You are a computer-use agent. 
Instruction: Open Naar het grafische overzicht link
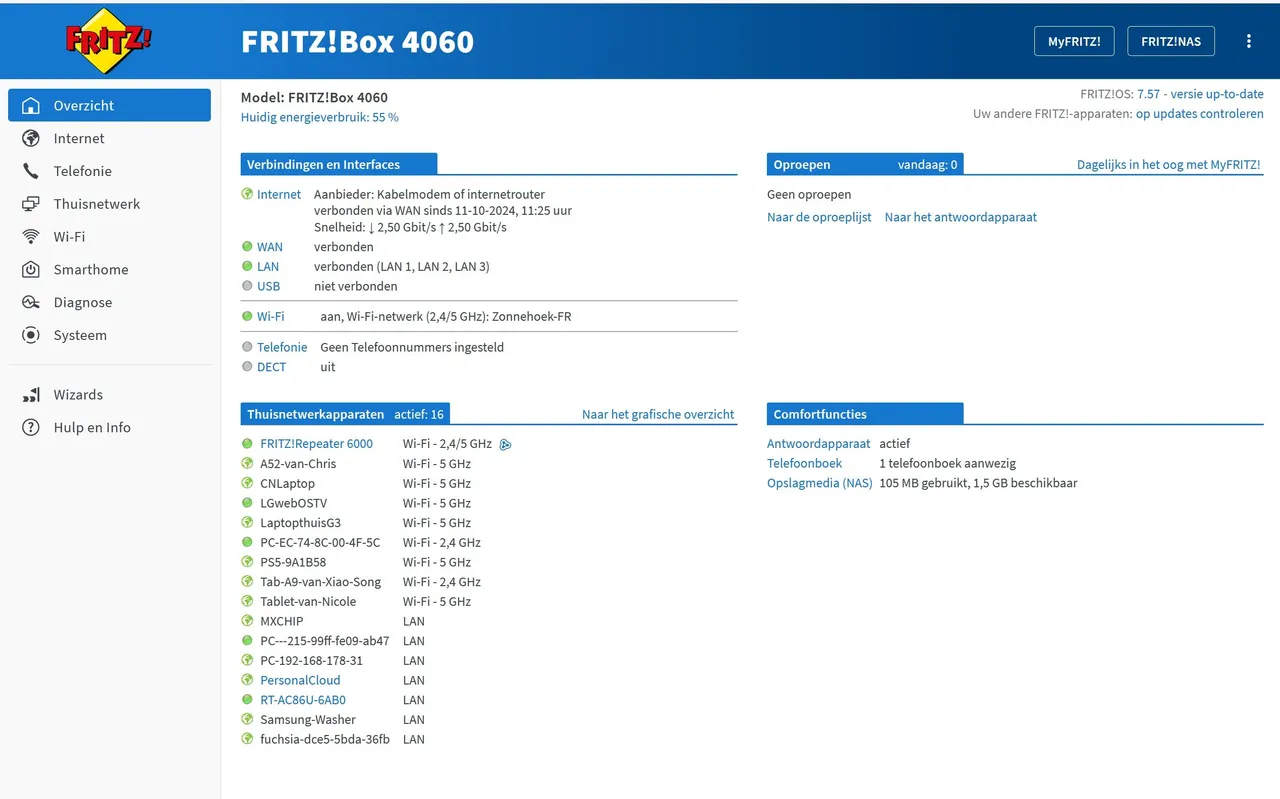click(658, 414)
